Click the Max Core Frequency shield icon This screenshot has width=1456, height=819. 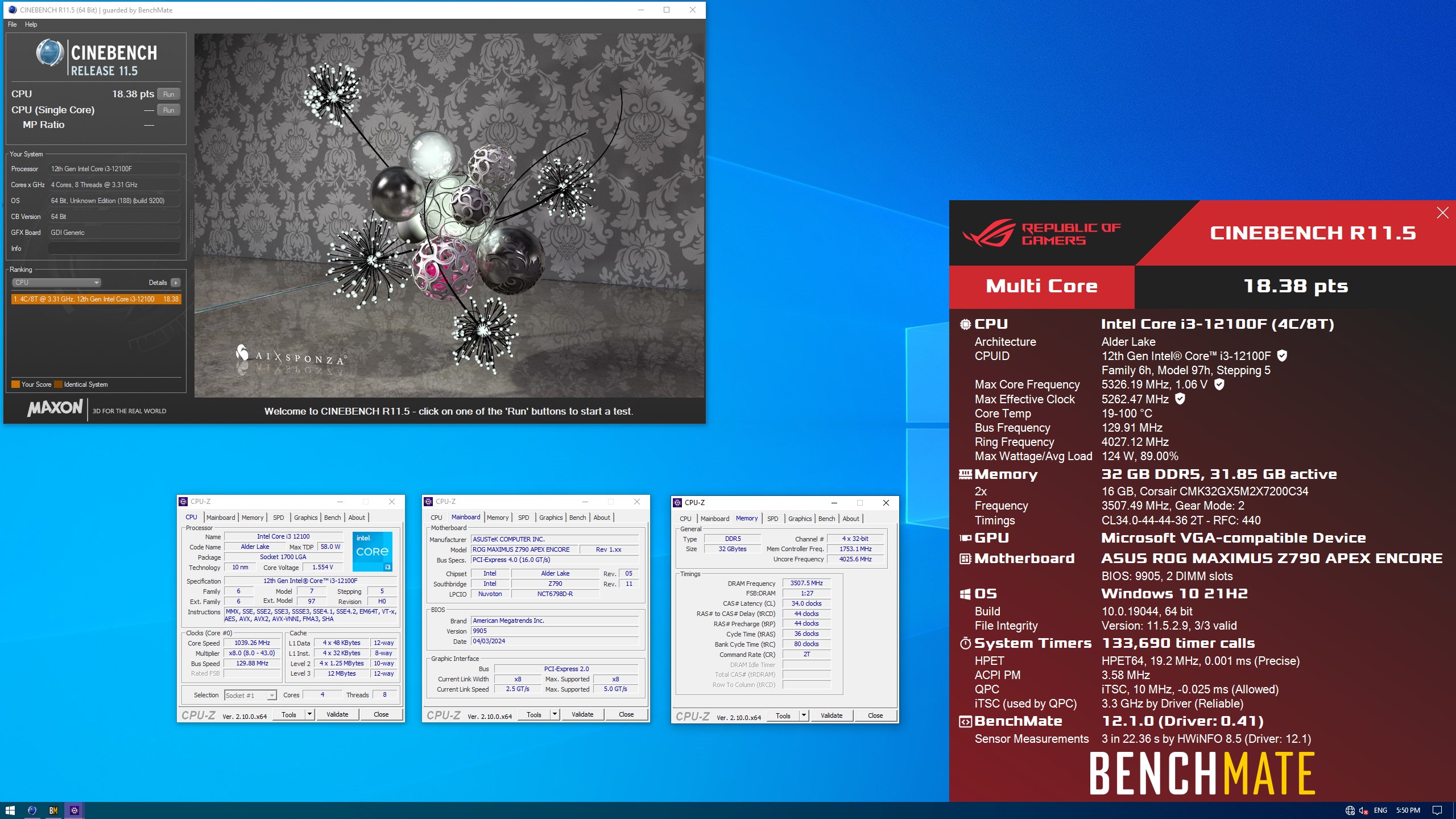point(1219,384)
